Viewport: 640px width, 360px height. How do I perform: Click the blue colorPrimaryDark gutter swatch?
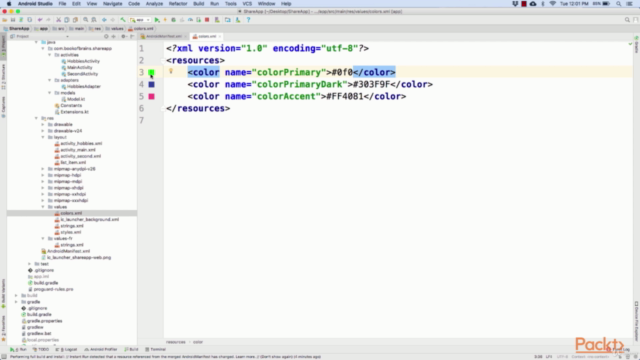(x=151, y=84)
